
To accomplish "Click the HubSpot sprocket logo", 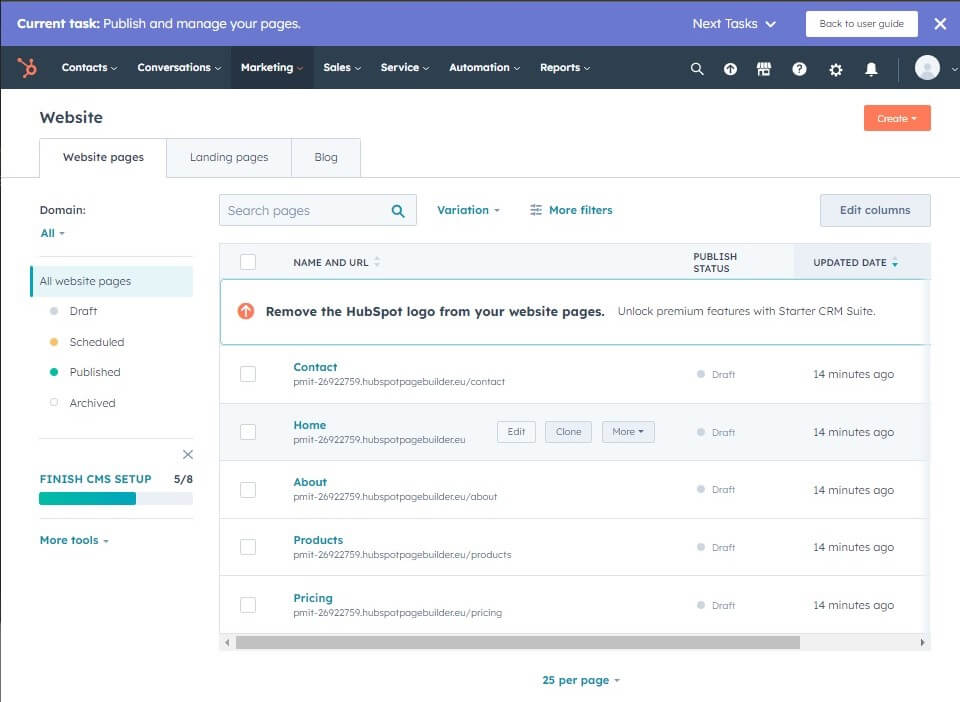I will point(27,67).
